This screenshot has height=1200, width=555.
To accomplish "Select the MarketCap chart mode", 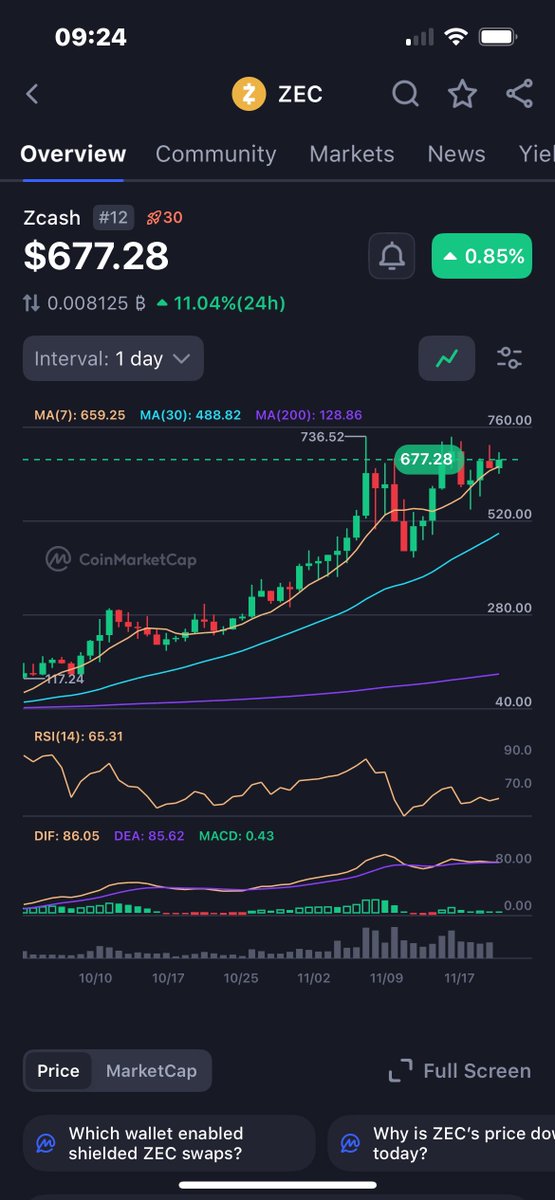I will pos(151,1071).
